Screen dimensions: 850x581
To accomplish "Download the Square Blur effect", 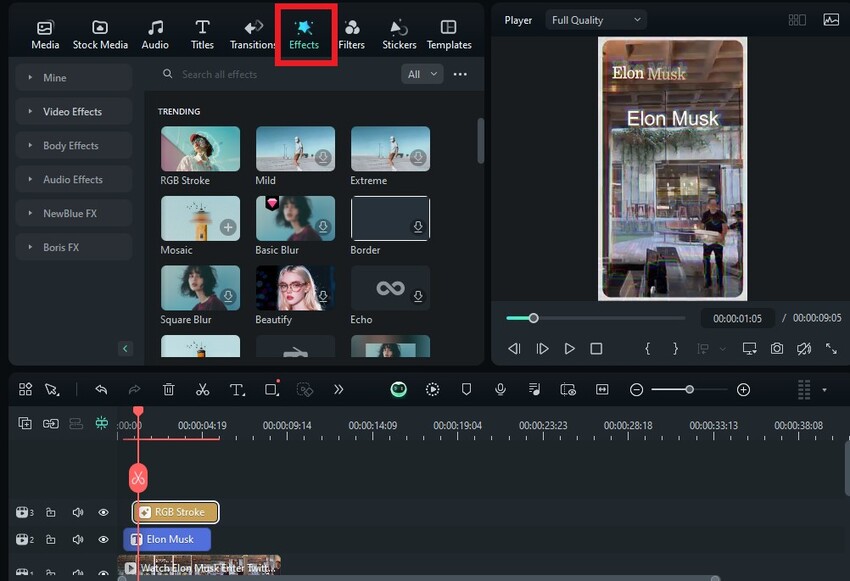I will [228, 296].
